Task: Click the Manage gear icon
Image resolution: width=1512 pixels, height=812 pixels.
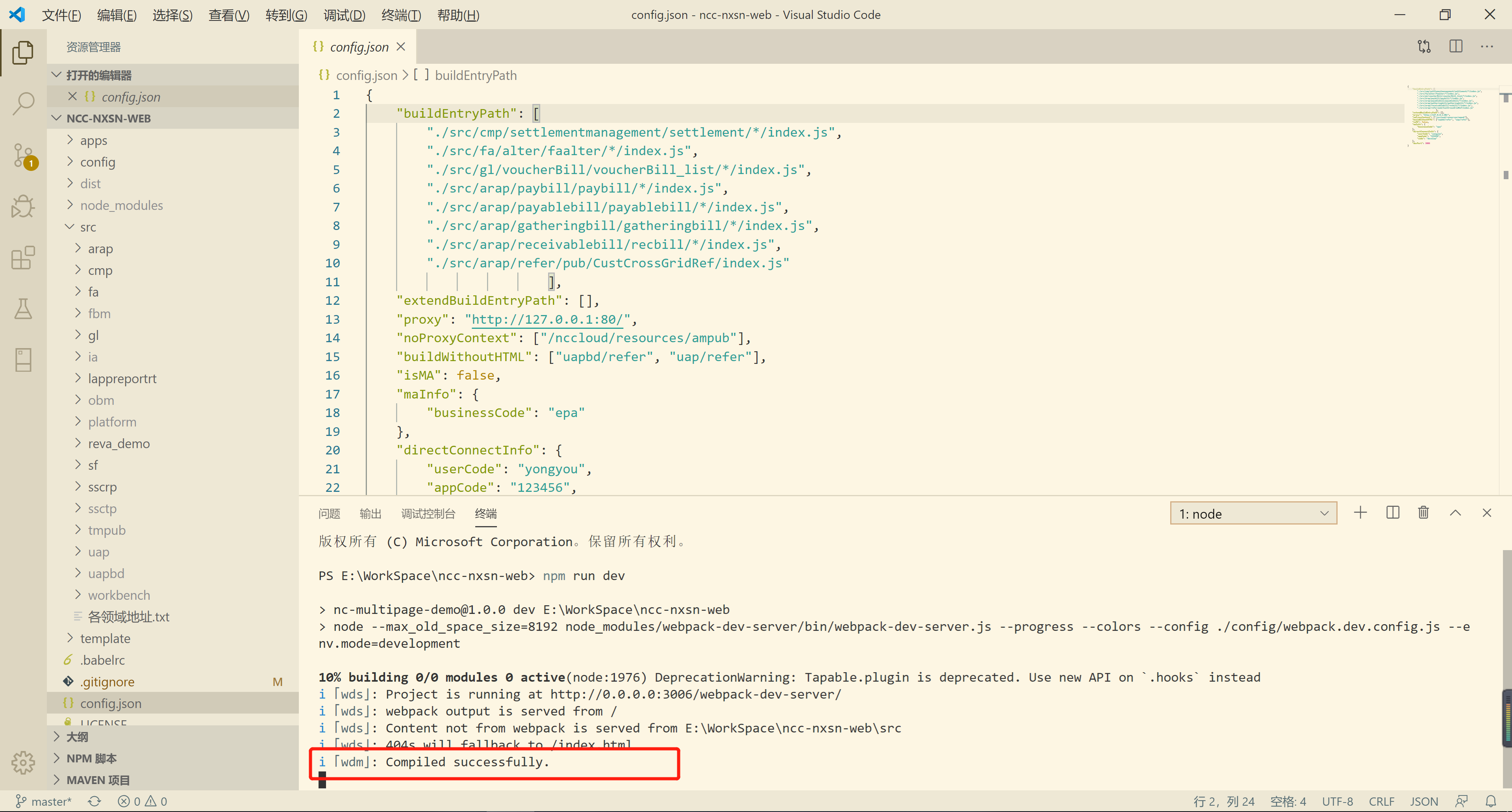Action: (x=23, y=762)
